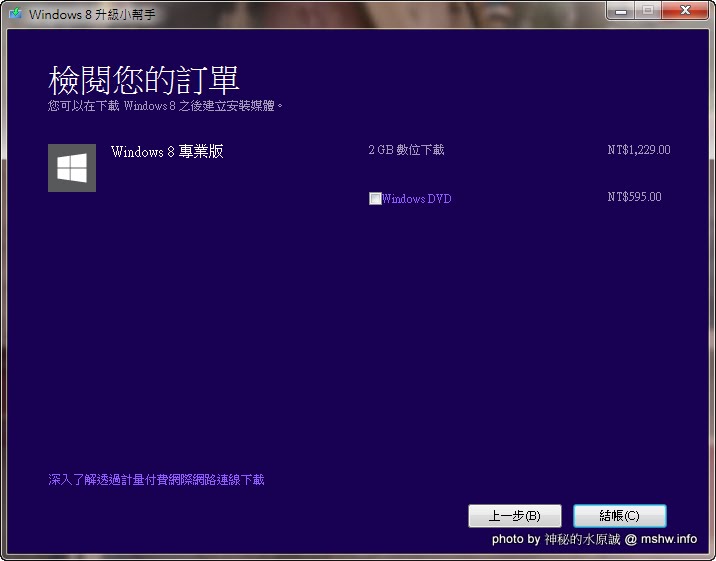Click the 上一步(B) back button
The height and width of the screenshot is (561, 716).
pos(515,516)
